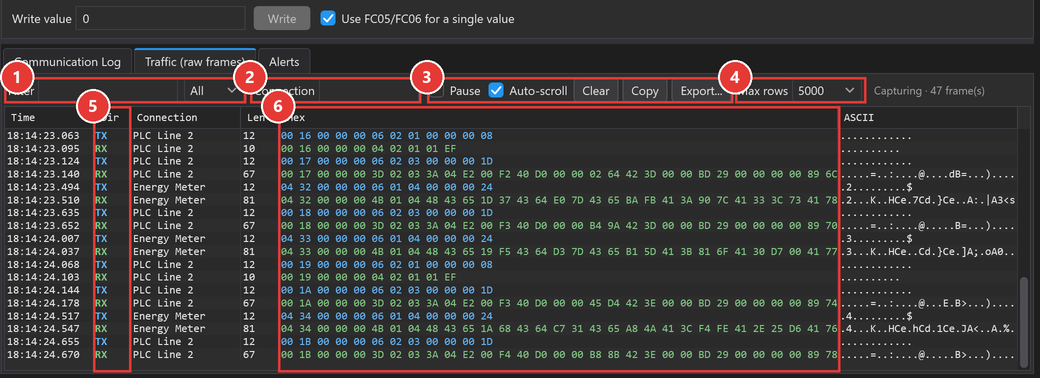Click the Export... button
This screenshot has width=1040, height=378.
pyautogui.click(x=701, y=91)
